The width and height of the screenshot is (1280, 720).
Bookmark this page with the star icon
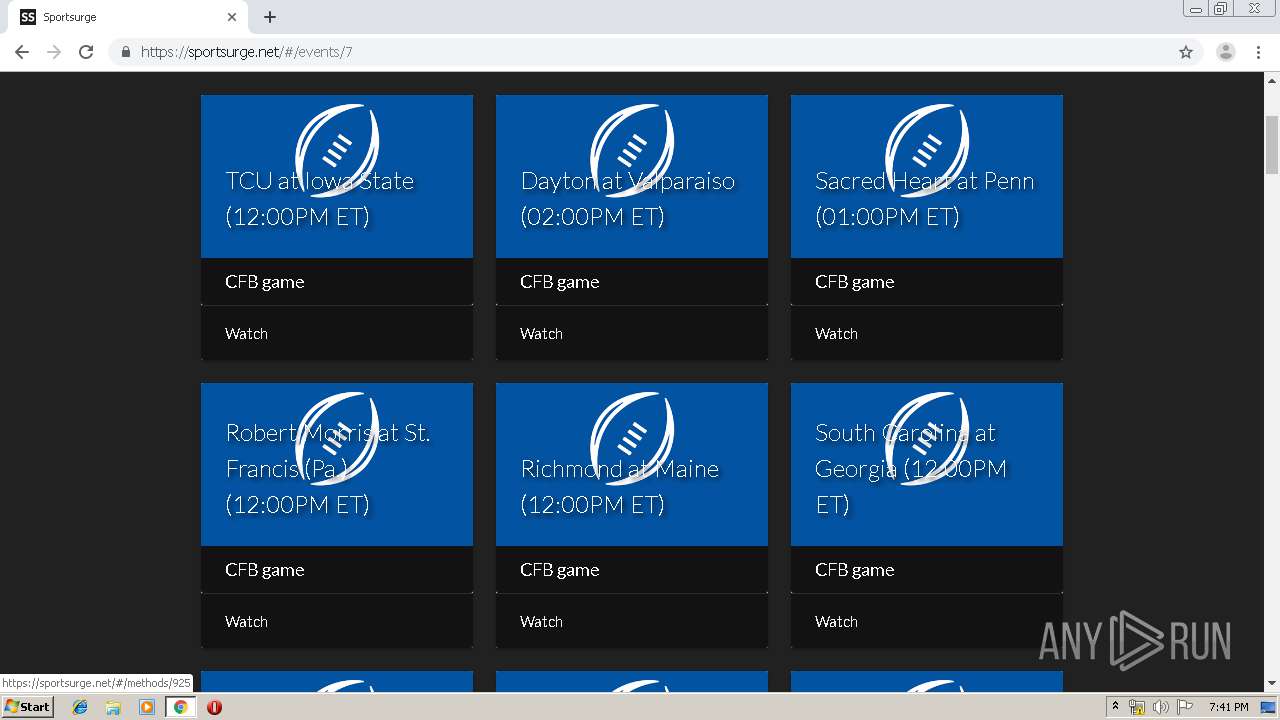(x=1186, y=52)
